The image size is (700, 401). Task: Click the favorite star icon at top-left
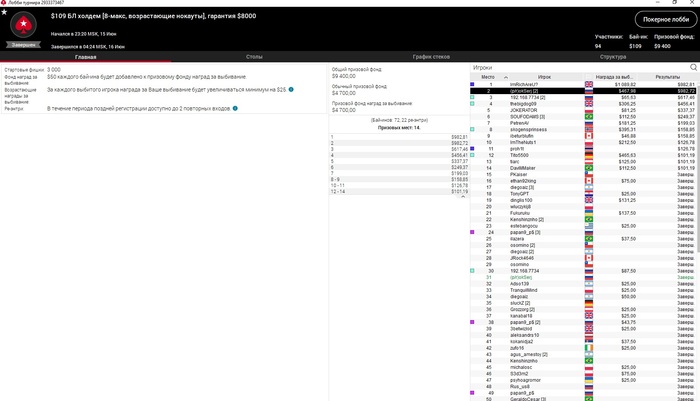(x=4, y=12)
